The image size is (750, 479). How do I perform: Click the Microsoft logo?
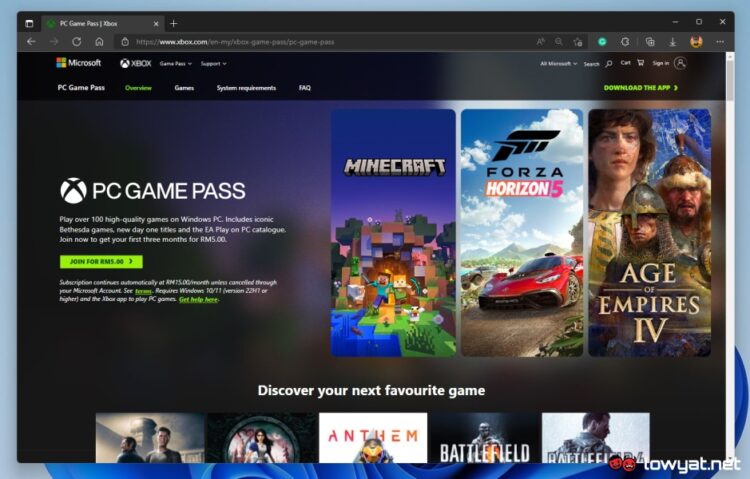[x=78, y=63]
